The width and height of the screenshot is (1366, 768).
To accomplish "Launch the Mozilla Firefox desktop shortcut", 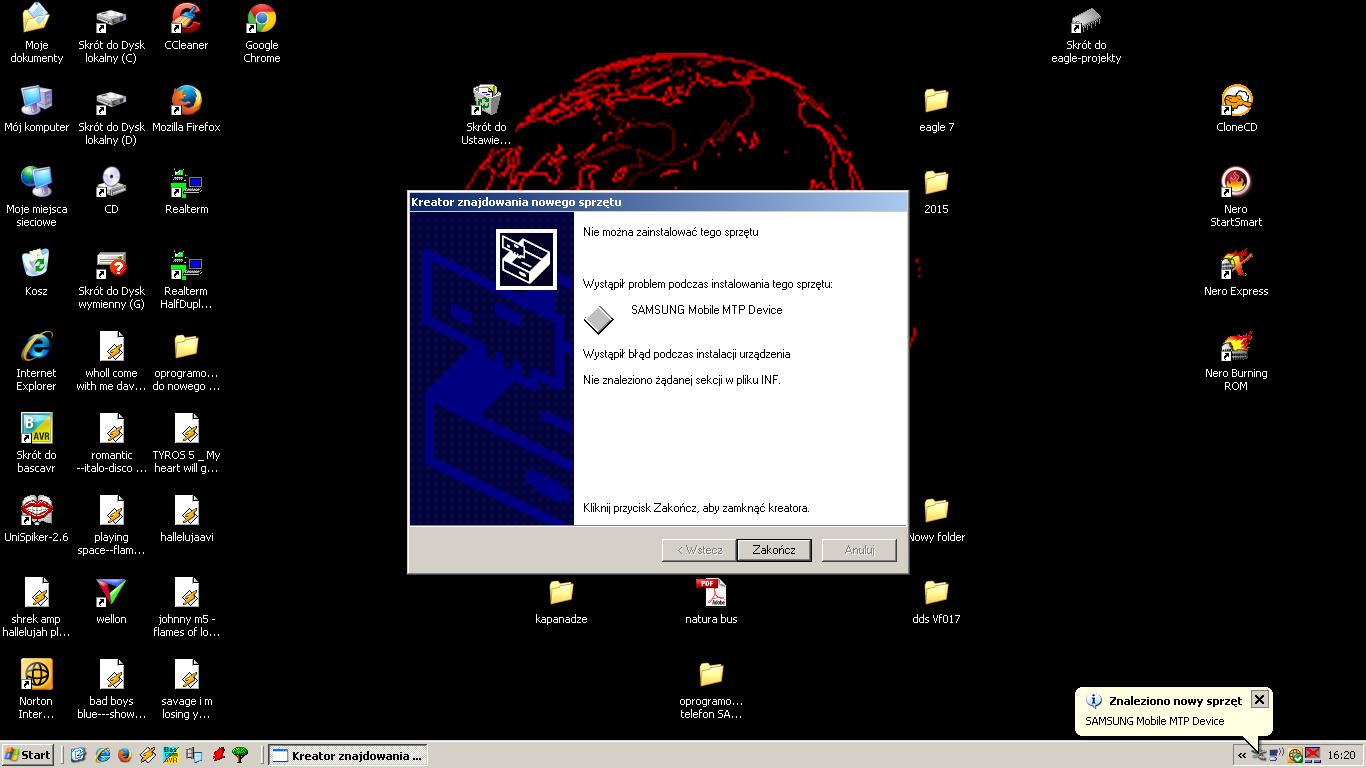I will (x=186, y=109).
